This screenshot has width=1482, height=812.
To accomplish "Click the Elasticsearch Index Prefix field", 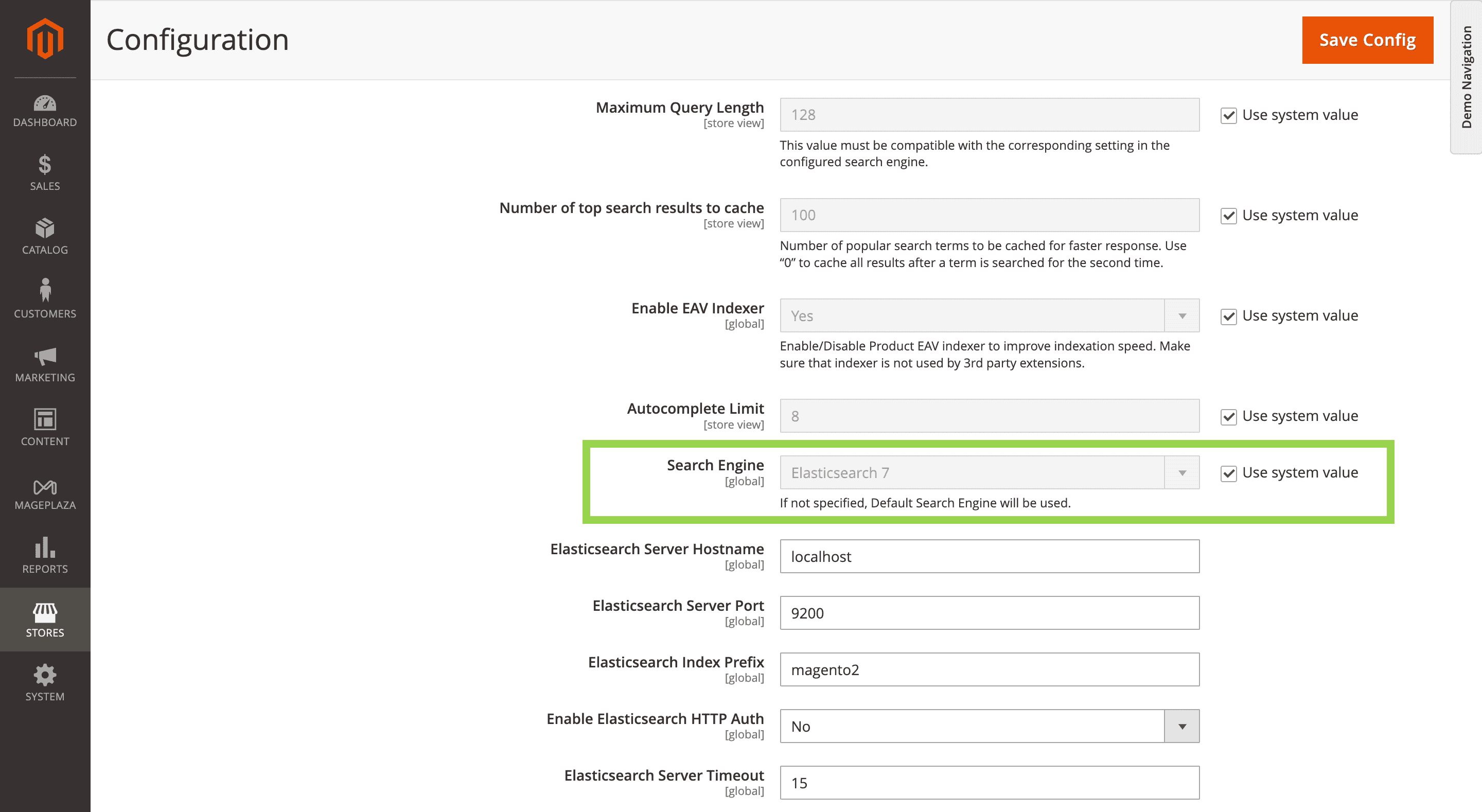I will pyautogui.click(x=990, y=669).
